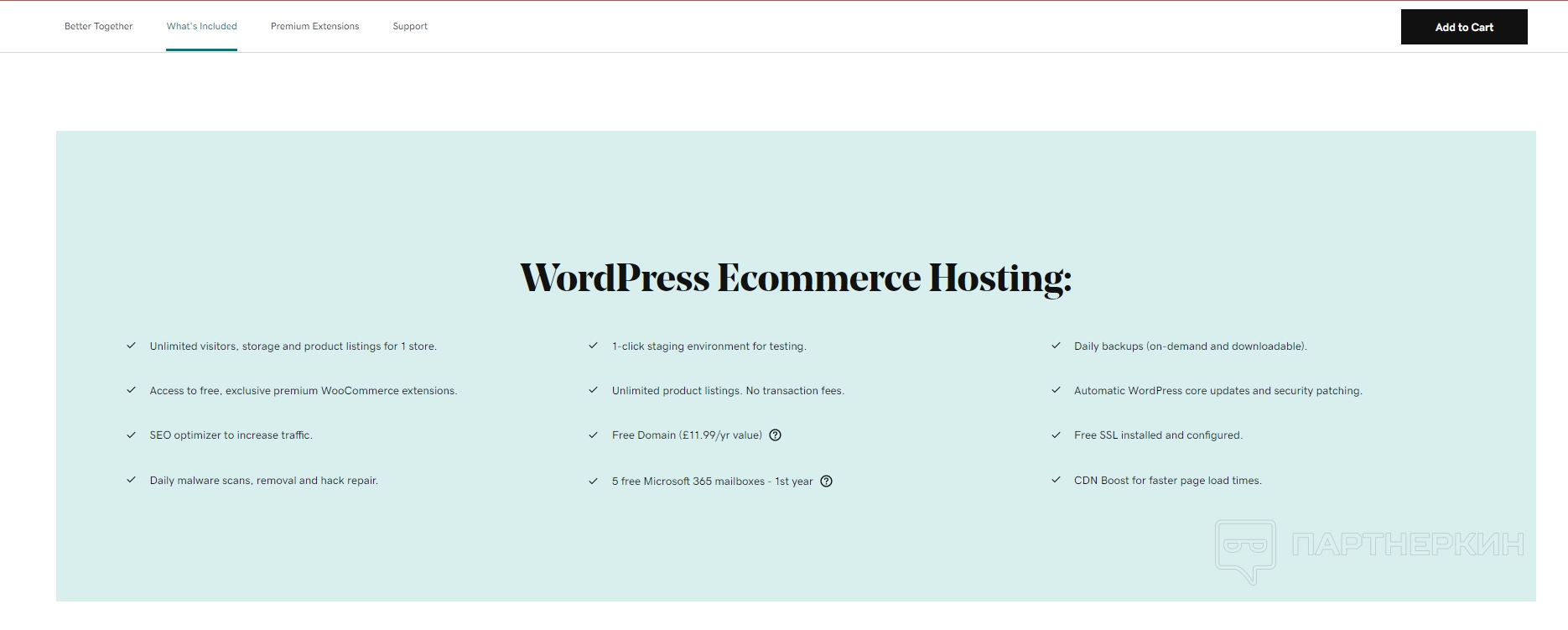The image size is (1568, 630).
Task: Click checkmark beside Automatic WordPress core updates
Action: pyautogui.click(x=1056, y=390)
